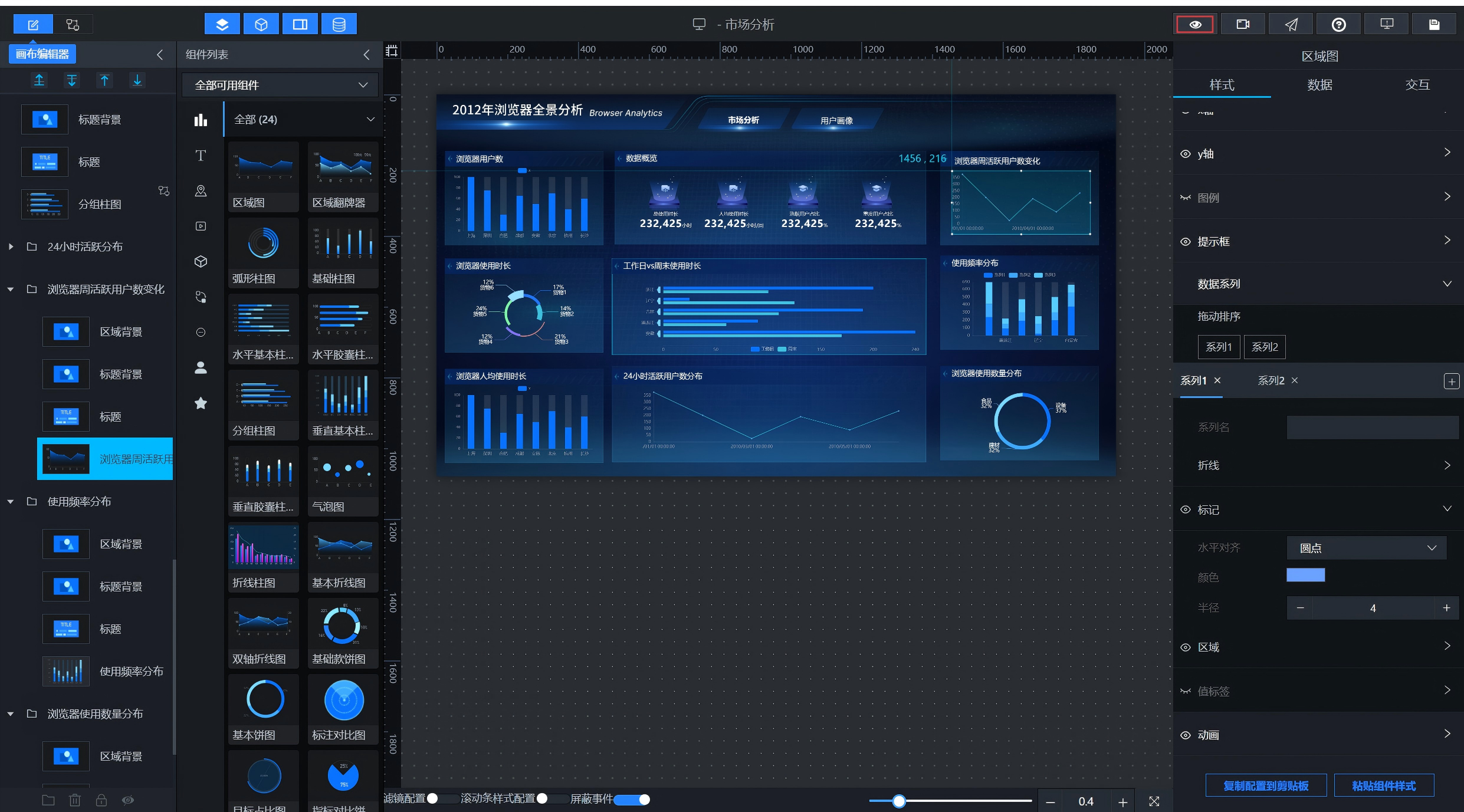1464x812 pixels.
Task: Select the bar chart category icon
Action: point(201,120)
